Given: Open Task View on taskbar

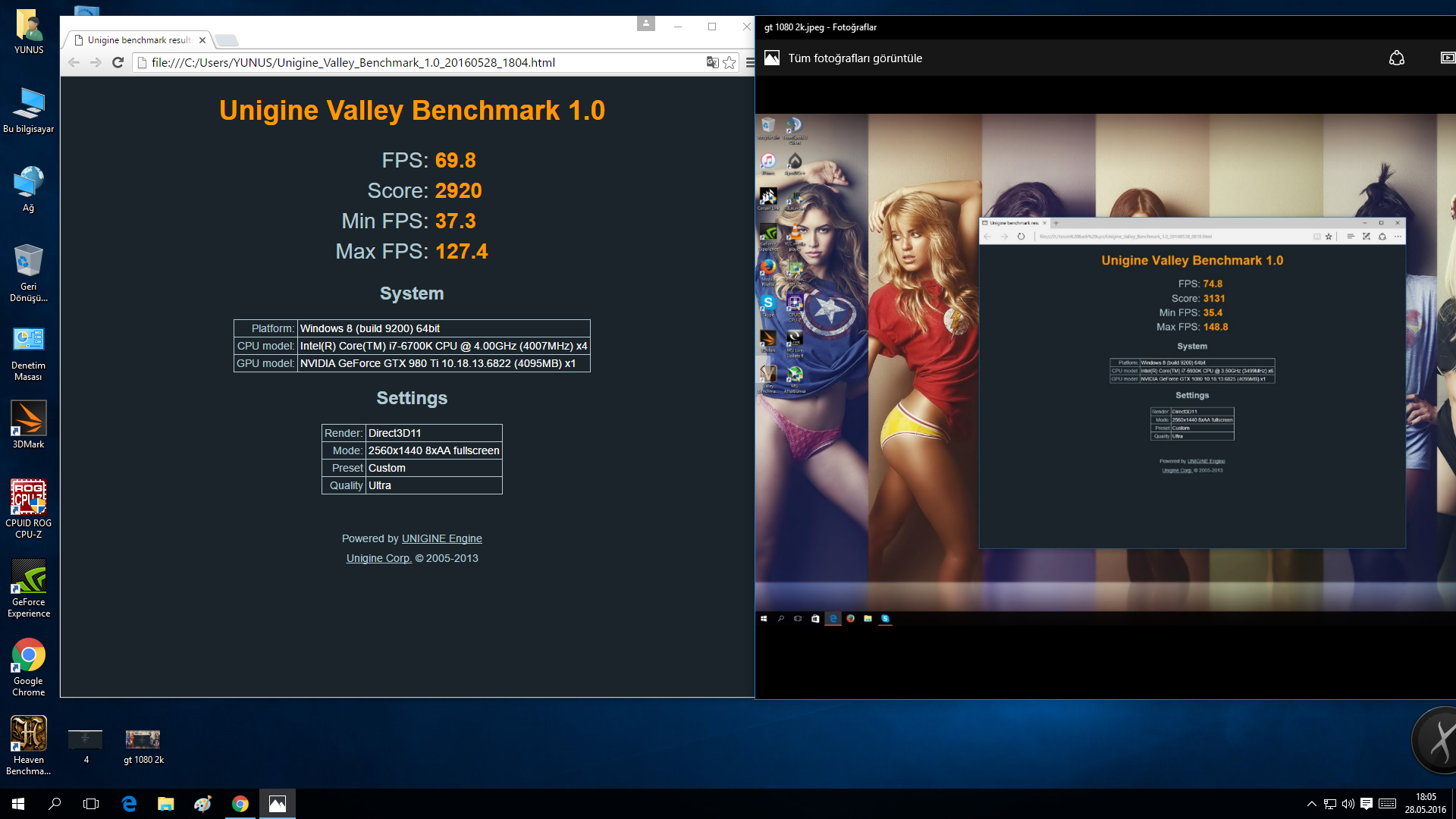Looking at the screenshot, I should pyautogui.click(x=91, y=804).
